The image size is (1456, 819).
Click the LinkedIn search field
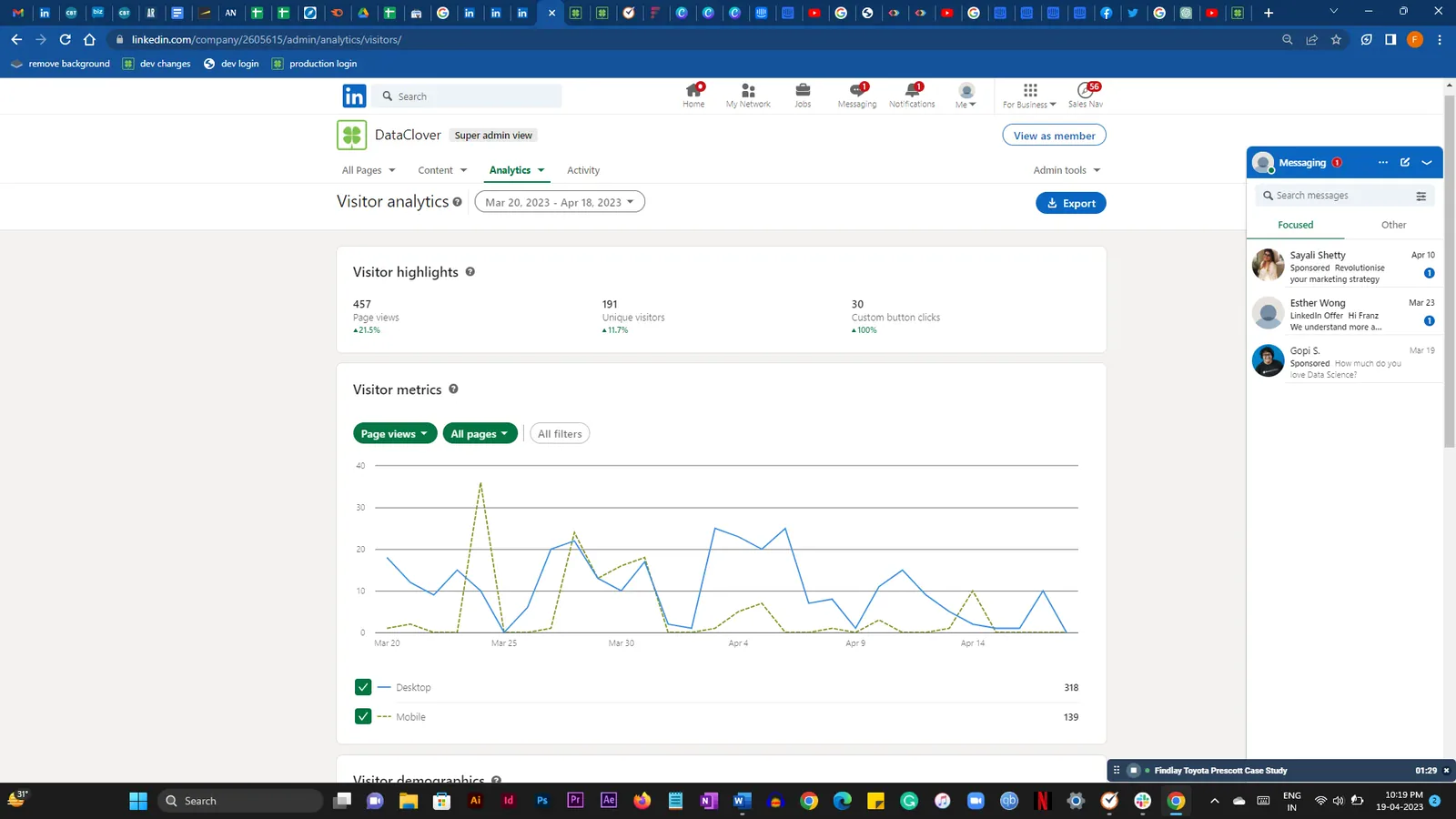click(x=467, y=96)
